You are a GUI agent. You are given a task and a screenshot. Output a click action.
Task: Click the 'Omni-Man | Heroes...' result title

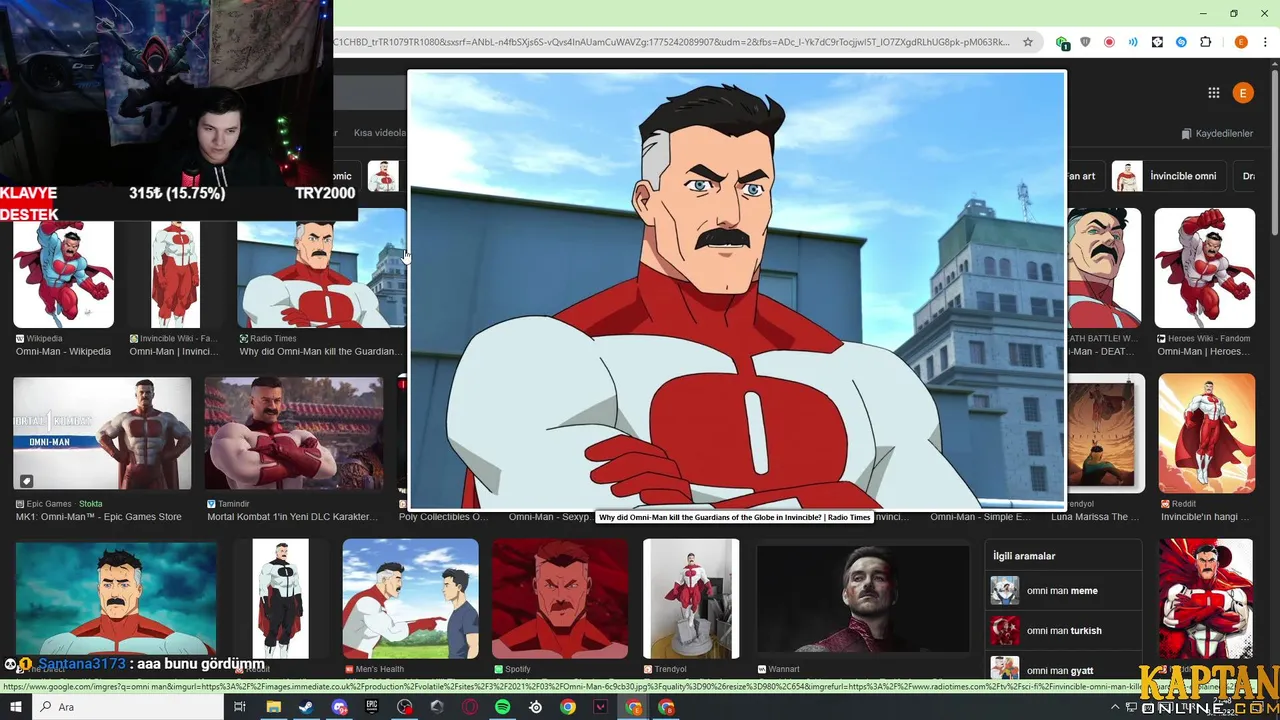tap(1203, 352)
